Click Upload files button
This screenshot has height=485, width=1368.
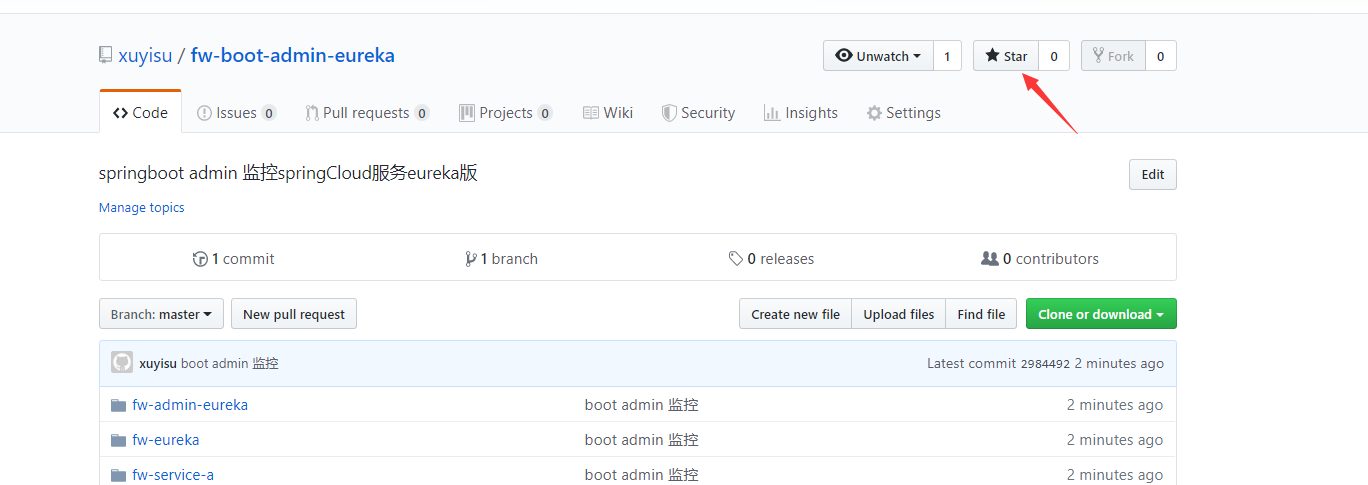point(899,314)
